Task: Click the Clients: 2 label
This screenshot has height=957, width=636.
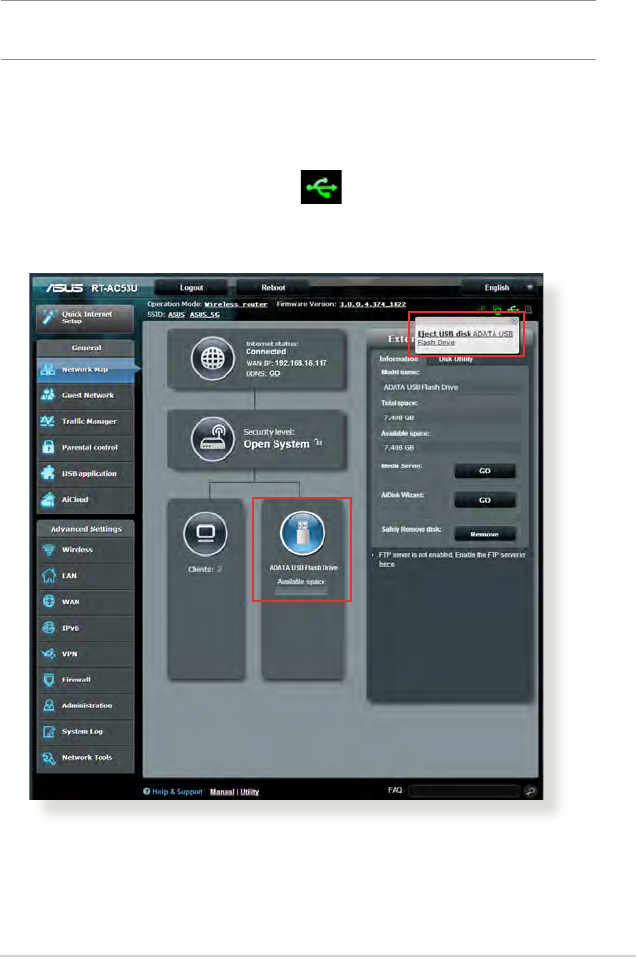Action: pos(205,569)
